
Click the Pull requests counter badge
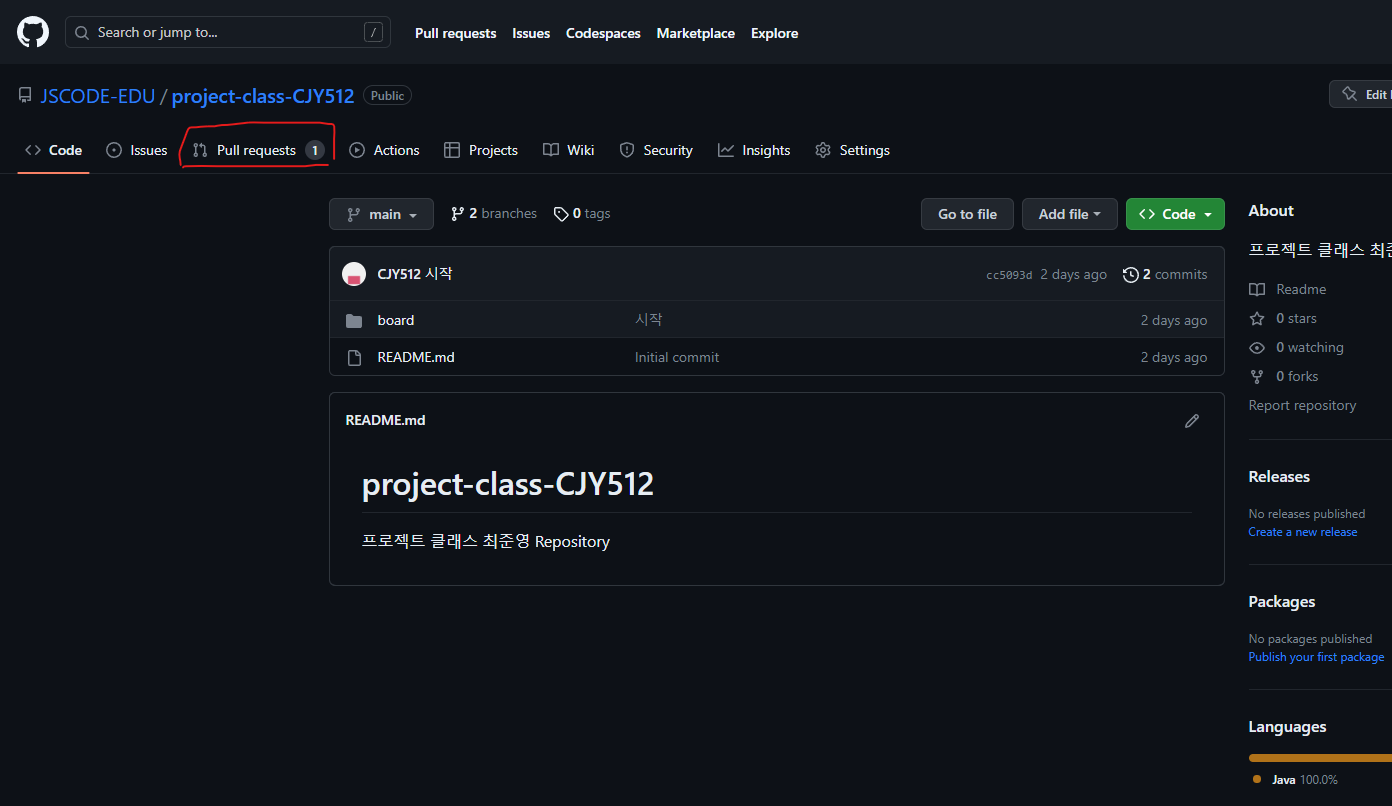[314, 150]
